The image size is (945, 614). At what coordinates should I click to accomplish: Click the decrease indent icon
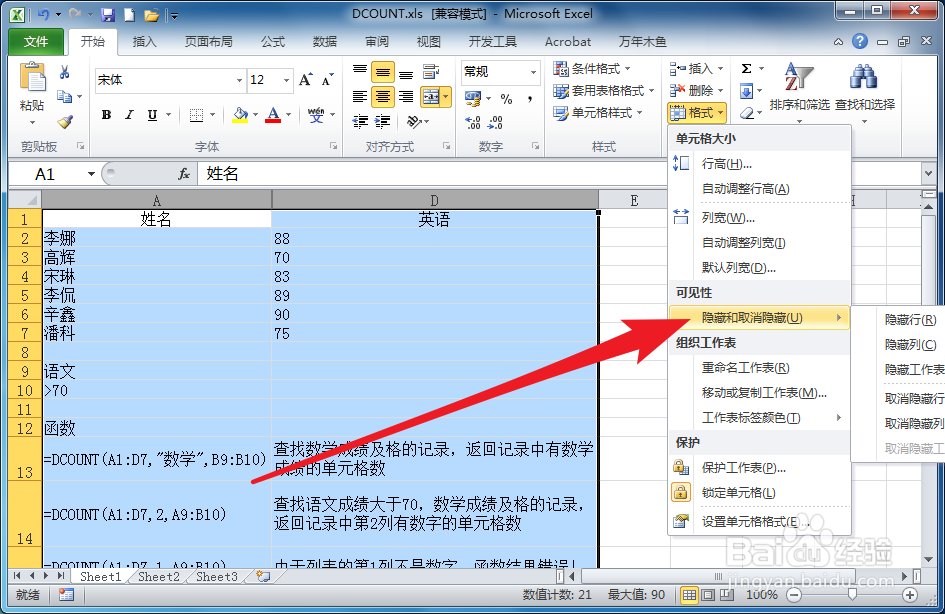[360, 122]
